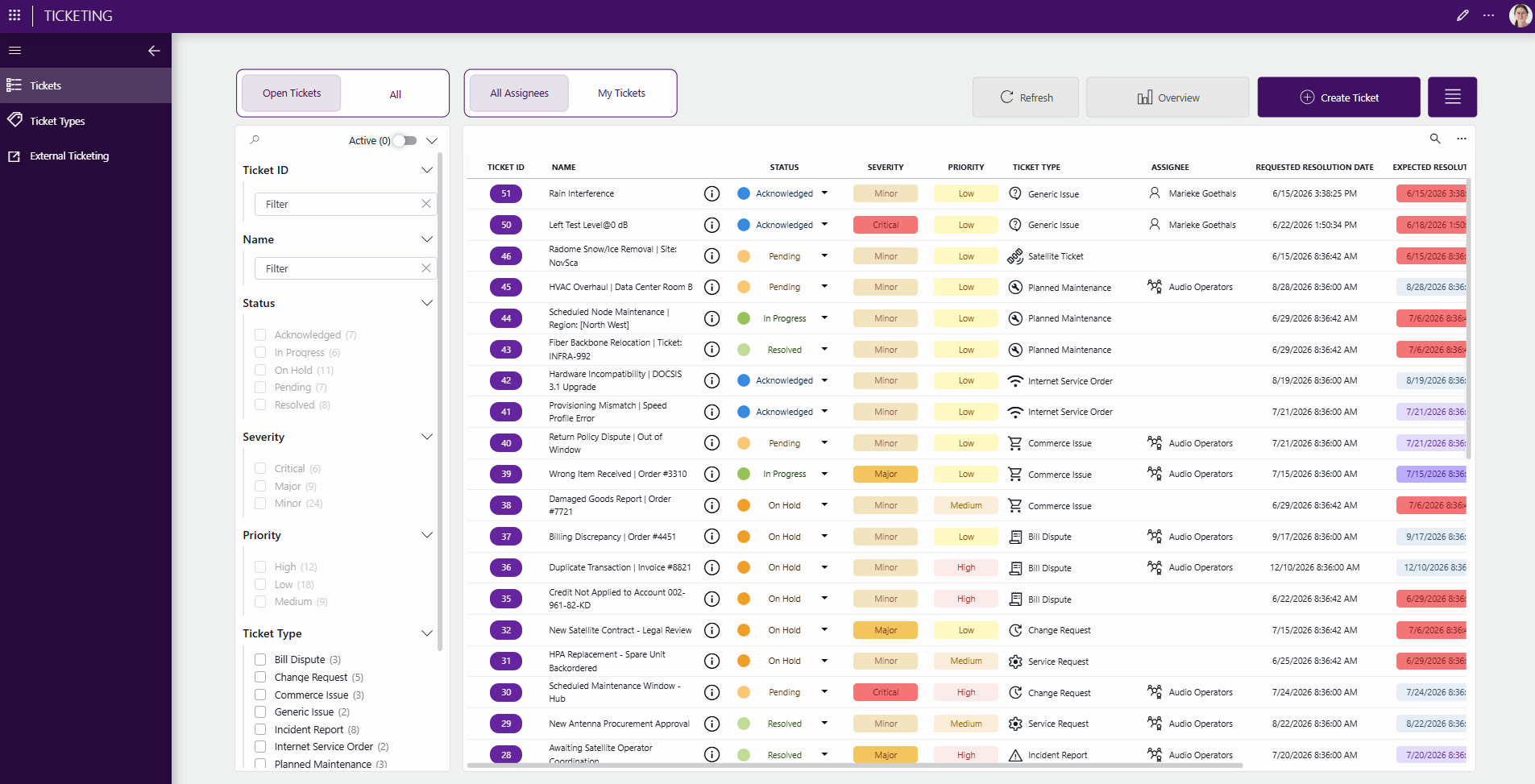Open ticket ID 46 badge
1535x784 pixels.
[506, 256]
